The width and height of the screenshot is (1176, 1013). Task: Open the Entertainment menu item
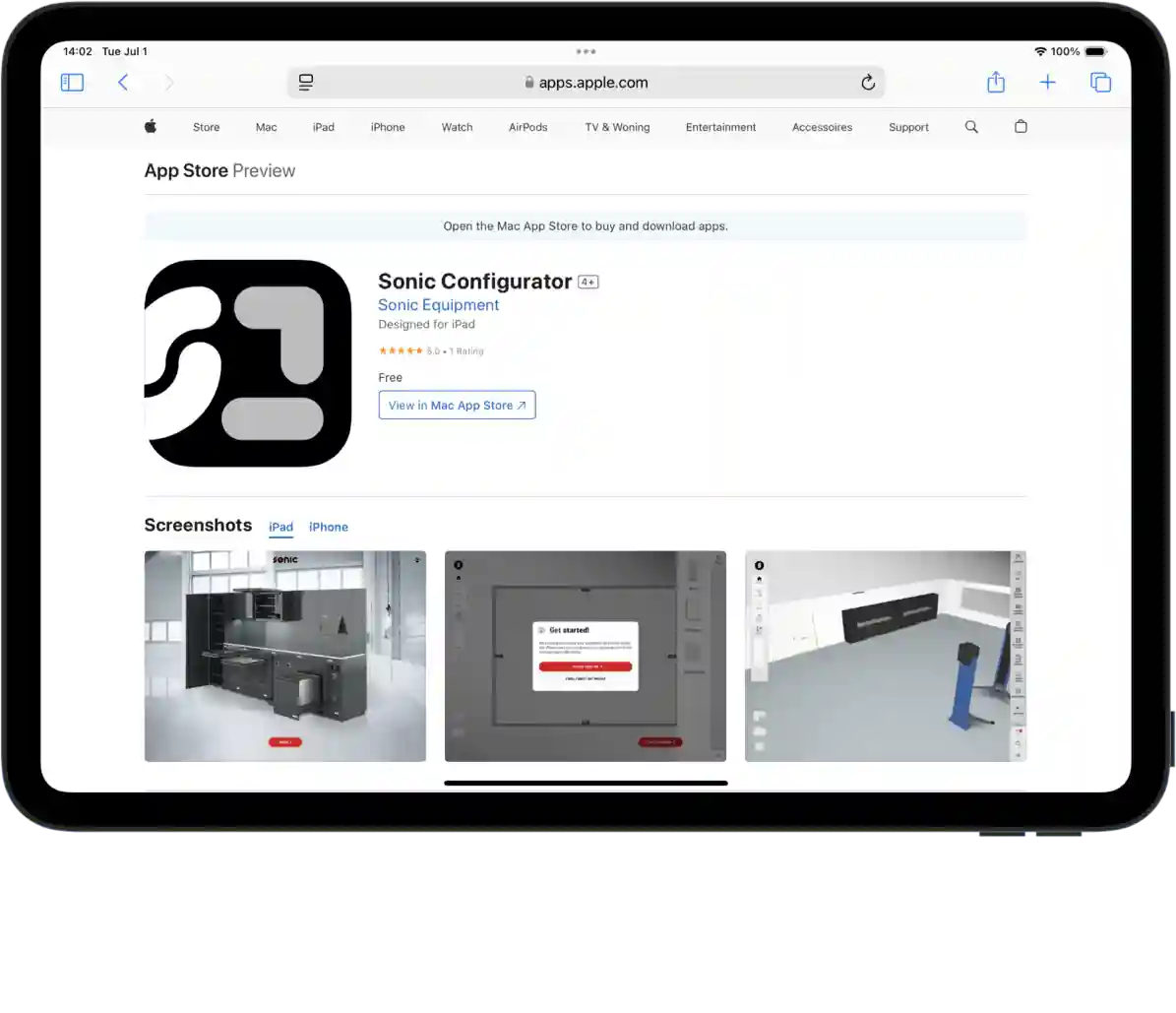pyautogui.click(x=720, y=127)
